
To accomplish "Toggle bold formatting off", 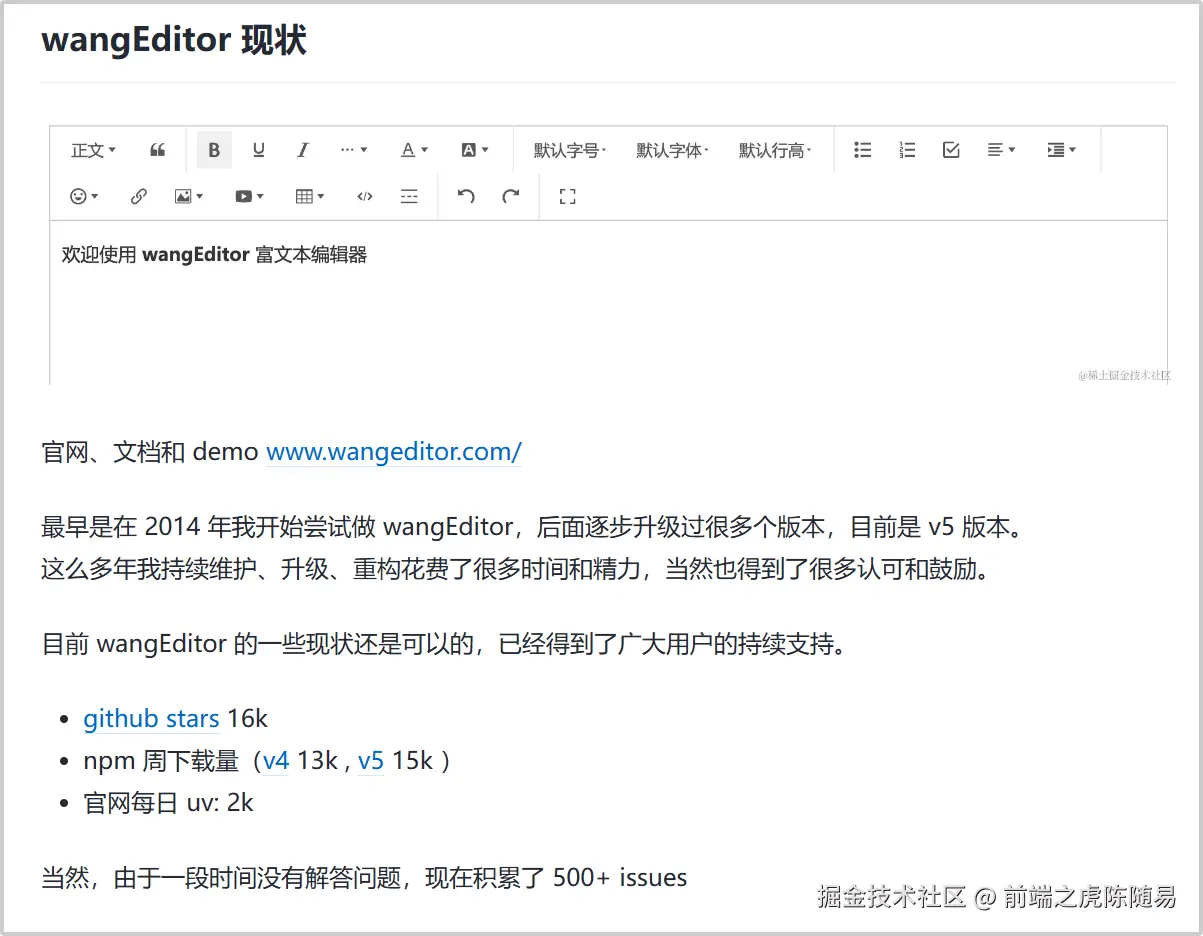I will coord(214,149).
